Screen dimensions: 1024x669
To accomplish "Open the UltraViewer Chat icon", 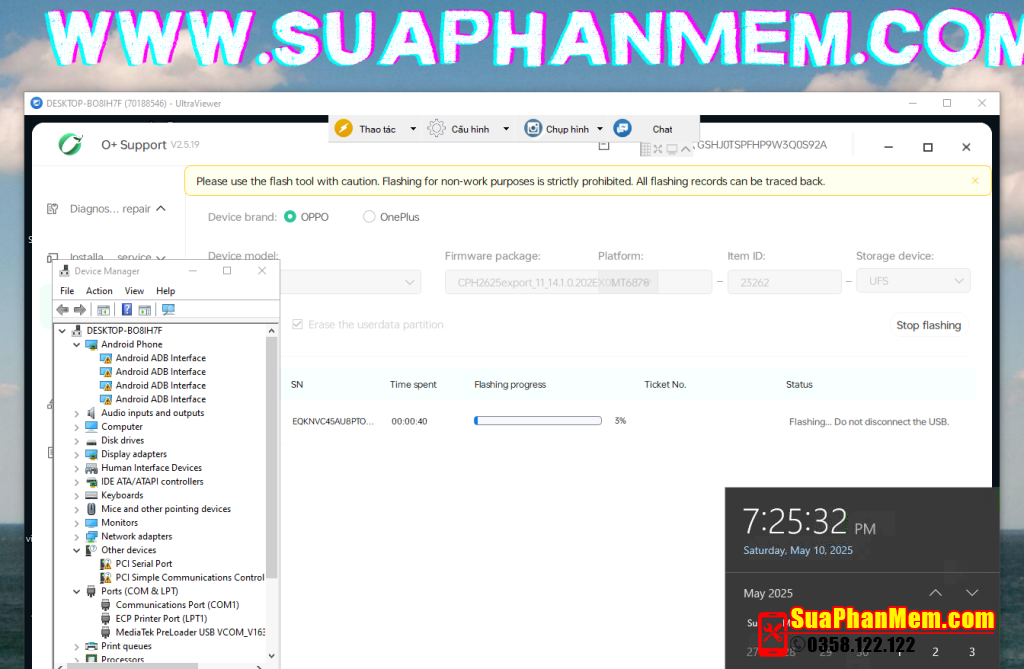I will coord(623,129).
